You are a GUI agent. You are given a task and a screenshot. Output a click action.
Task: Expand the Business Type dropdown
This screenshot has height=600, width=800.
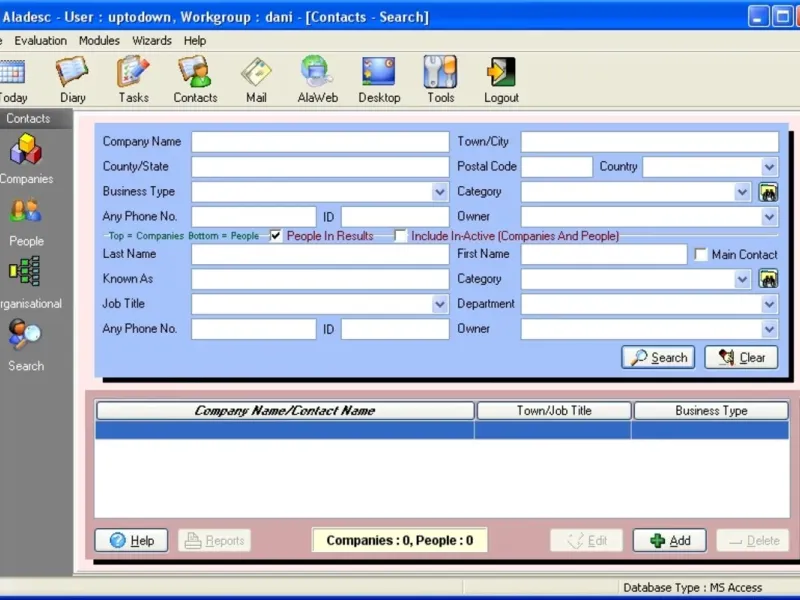440,192
